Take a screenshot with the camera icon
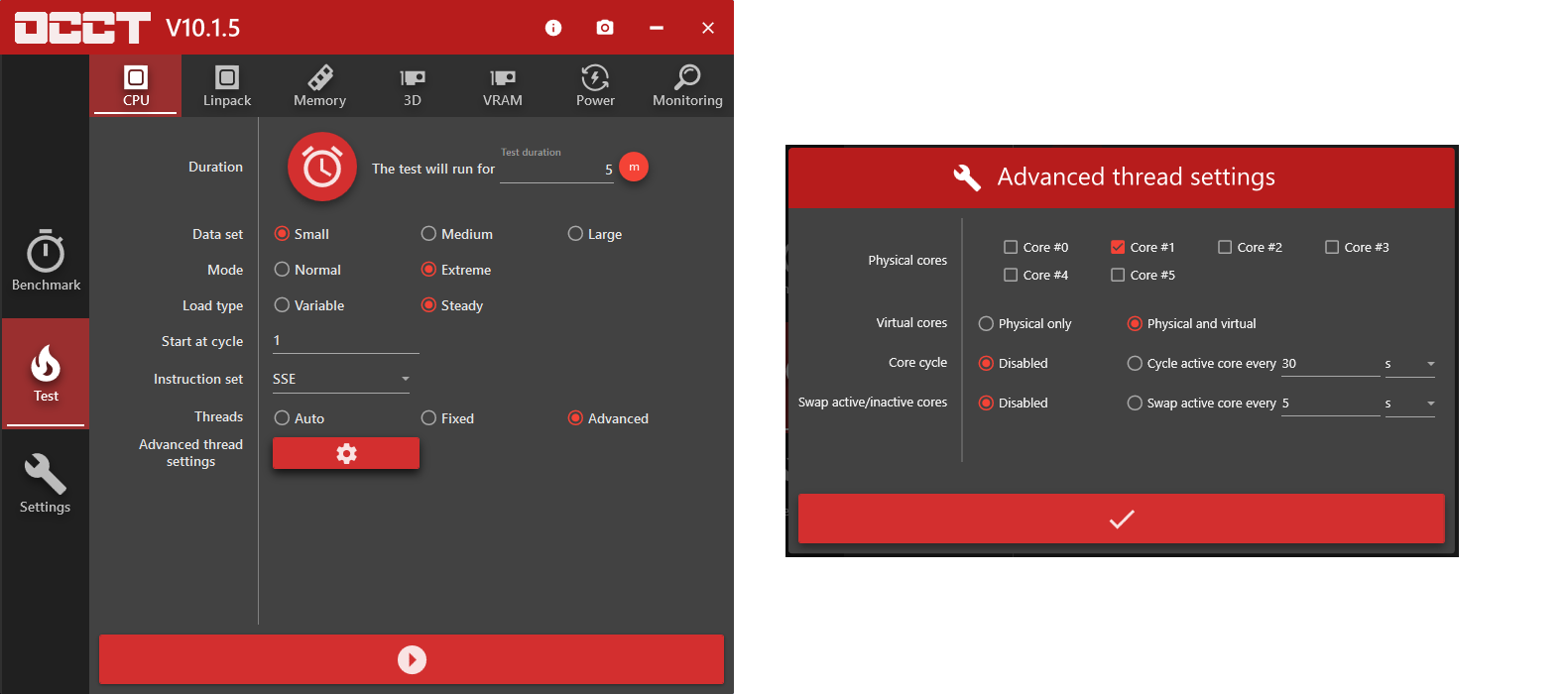This screenshot has width=1568, height=694. [x=605, y=28]
